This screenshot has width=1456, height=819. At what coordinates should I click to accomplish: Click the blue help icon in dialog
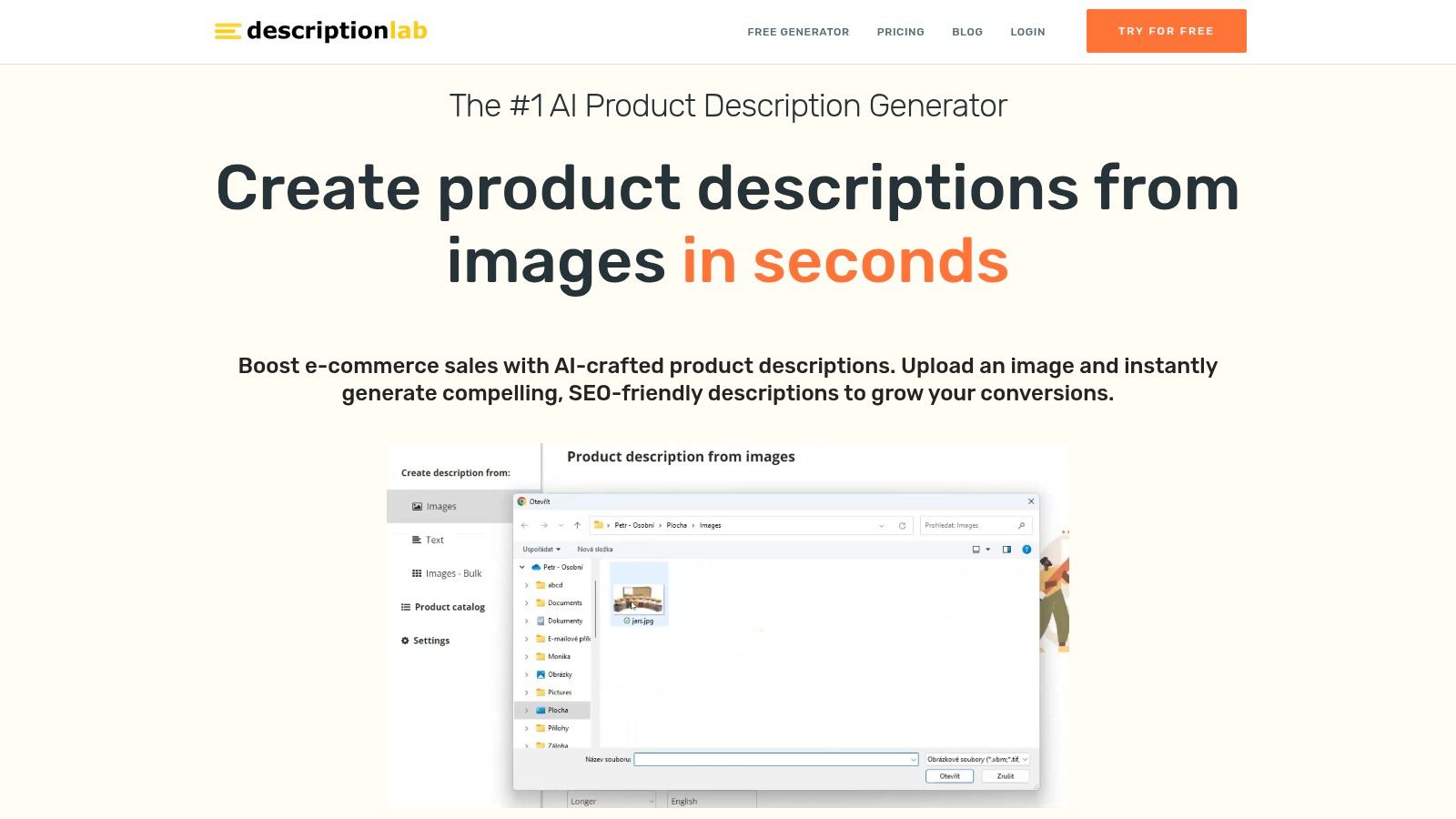1026,550
